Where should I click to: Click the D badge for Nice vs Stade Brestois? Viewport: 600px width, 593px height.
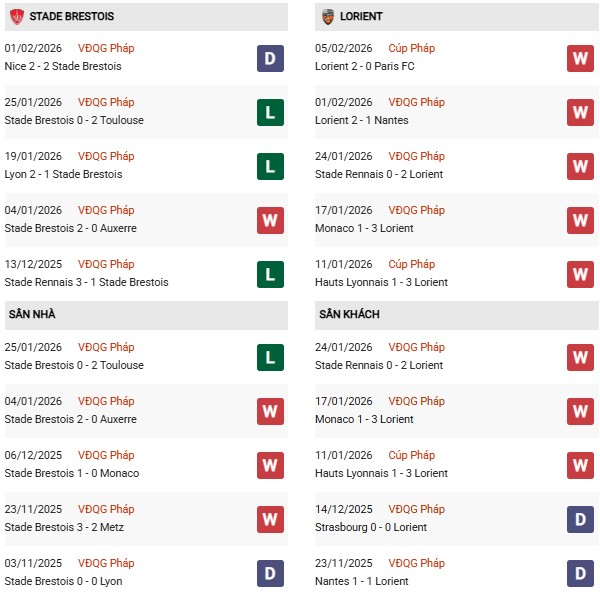click(x=270, y=58)
